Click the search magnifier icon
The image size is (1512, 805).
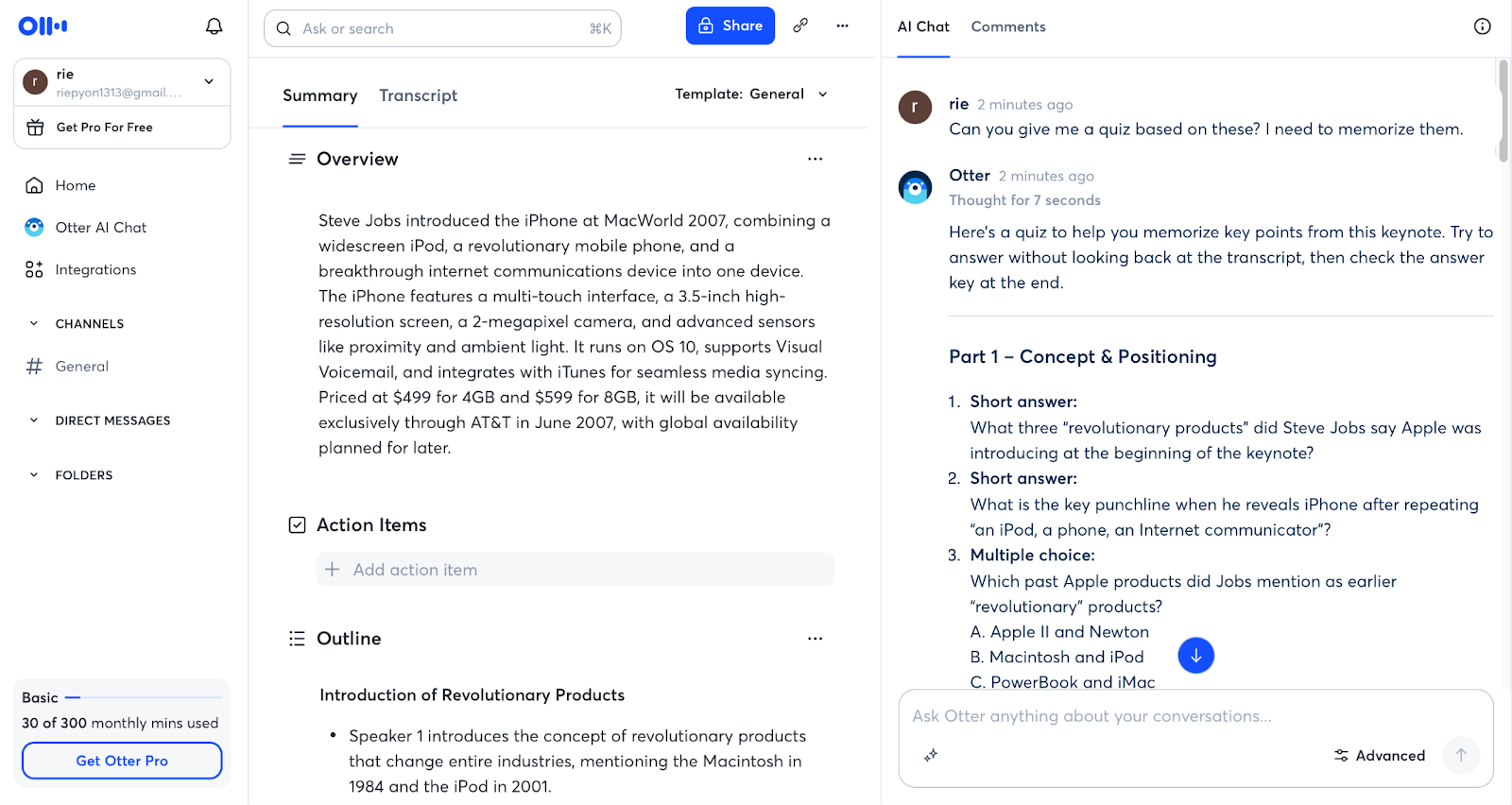pyautogui.click(x=283, y=28)
